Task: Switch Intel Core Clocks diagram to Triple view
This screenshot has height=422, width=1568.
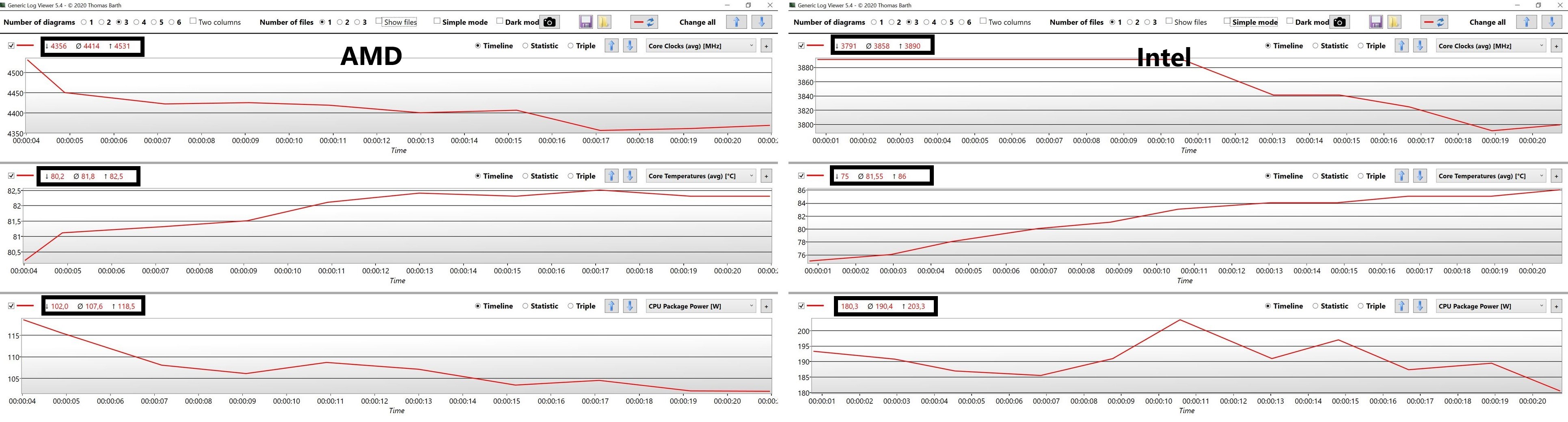Action: coord(1361,45)
